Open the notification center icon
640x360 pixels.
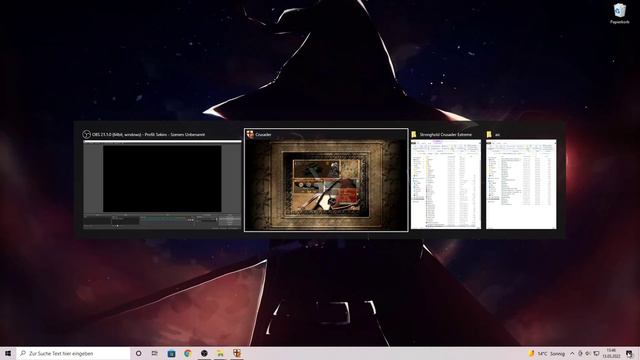629,353
